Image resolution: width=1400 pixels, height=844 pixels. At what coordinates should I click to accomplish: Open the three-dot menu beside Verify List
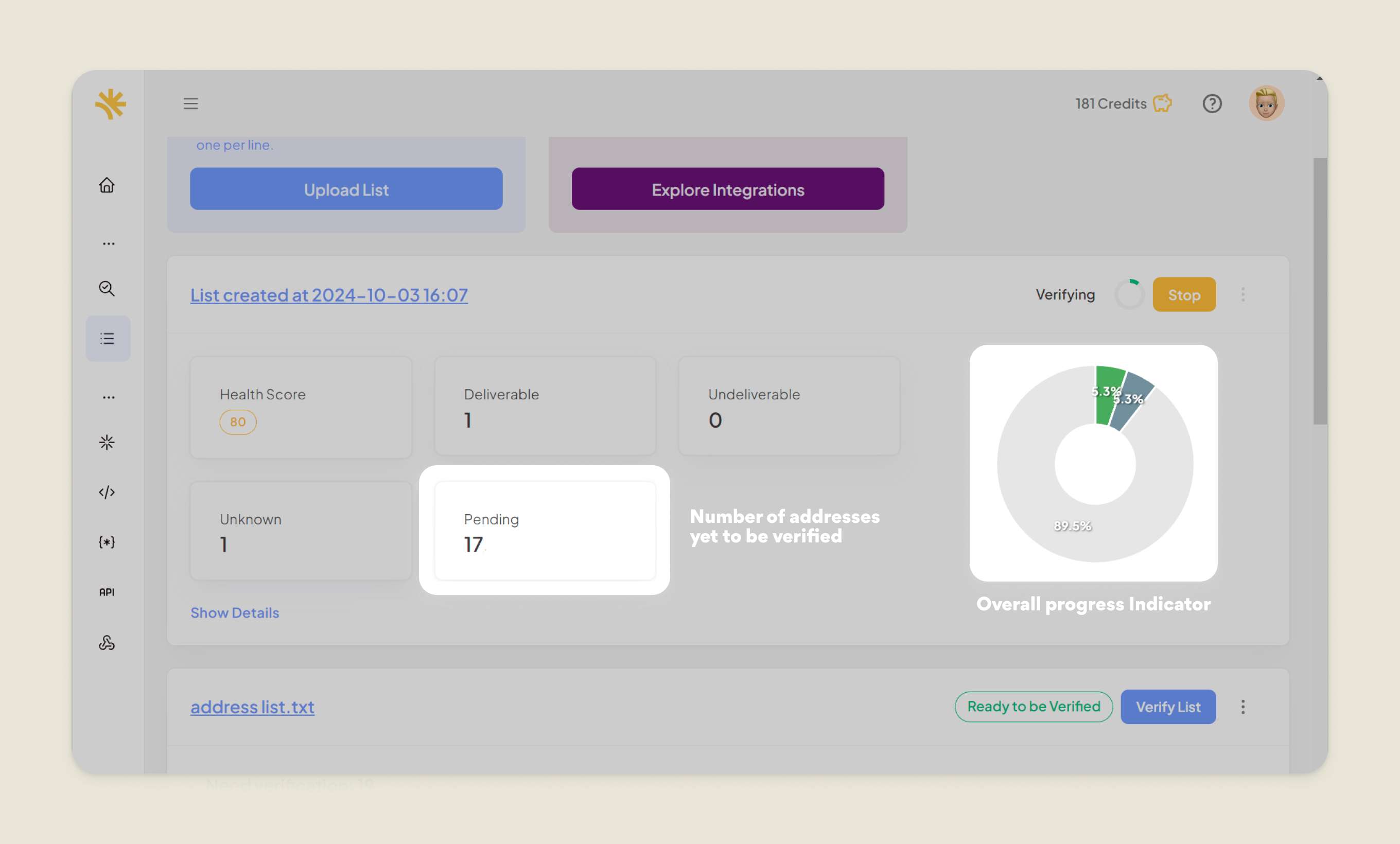coord(1243,707)
